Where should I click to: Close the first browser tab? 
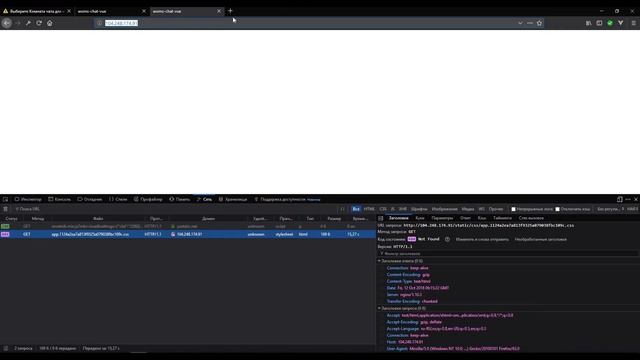[69, 11]
